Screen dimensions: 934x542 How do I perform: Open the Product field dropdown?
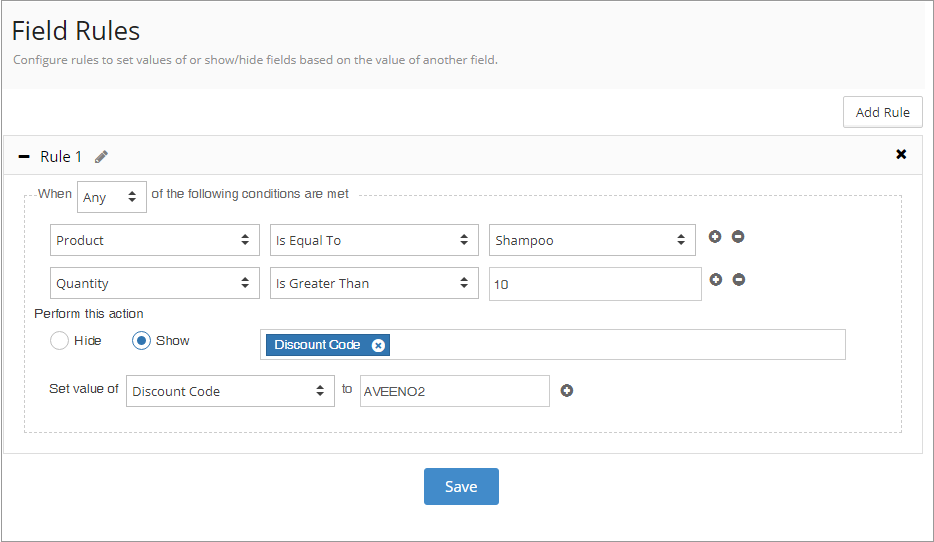(155, 240)
